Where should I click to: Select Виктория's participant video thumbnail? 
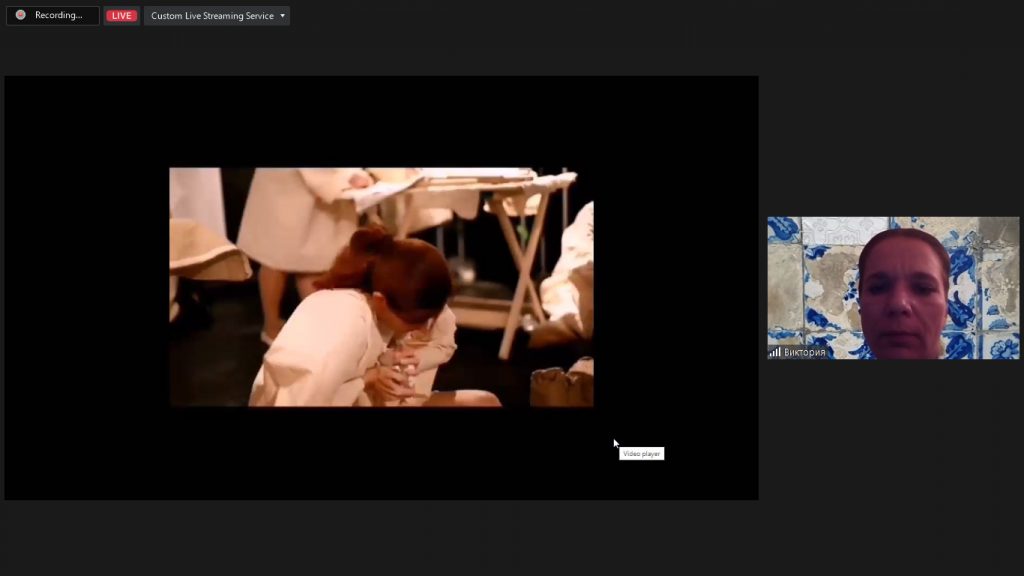point(893,288)
